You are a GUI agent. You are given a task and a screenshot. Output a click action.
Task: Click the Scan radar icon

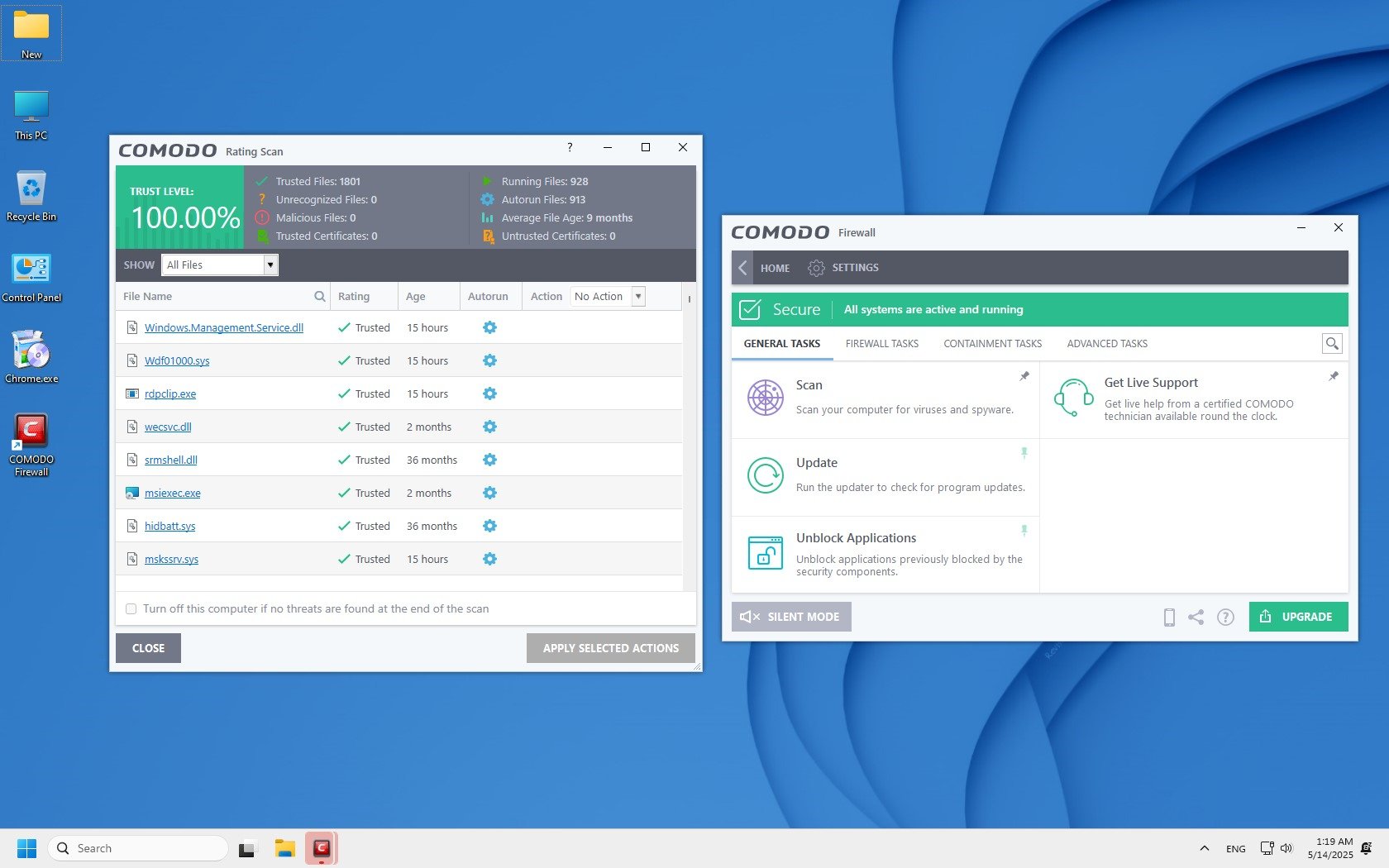(x=765, y=398)
